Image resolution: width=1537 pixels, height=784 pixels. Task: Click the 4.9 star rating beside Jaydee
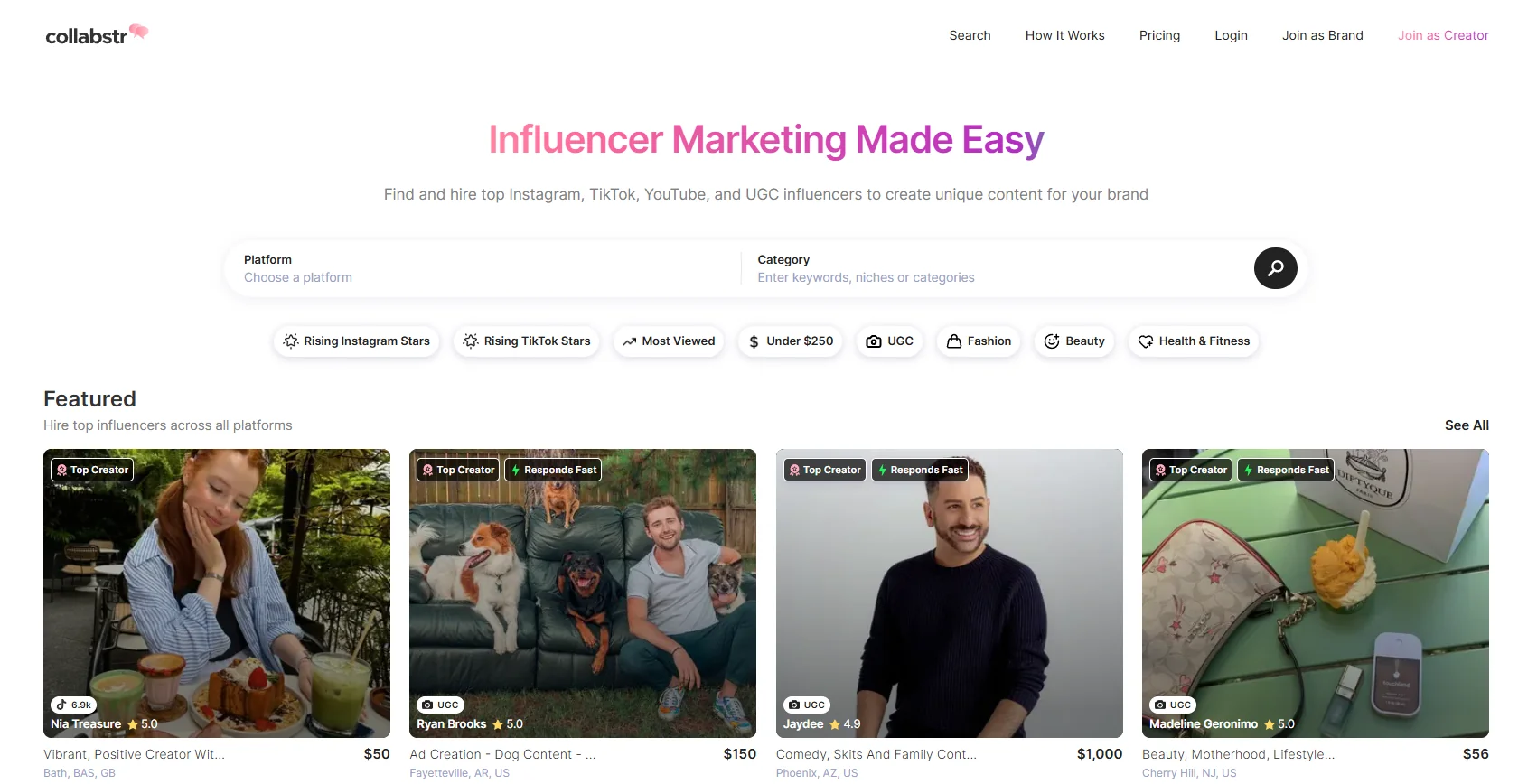[845, 724]
